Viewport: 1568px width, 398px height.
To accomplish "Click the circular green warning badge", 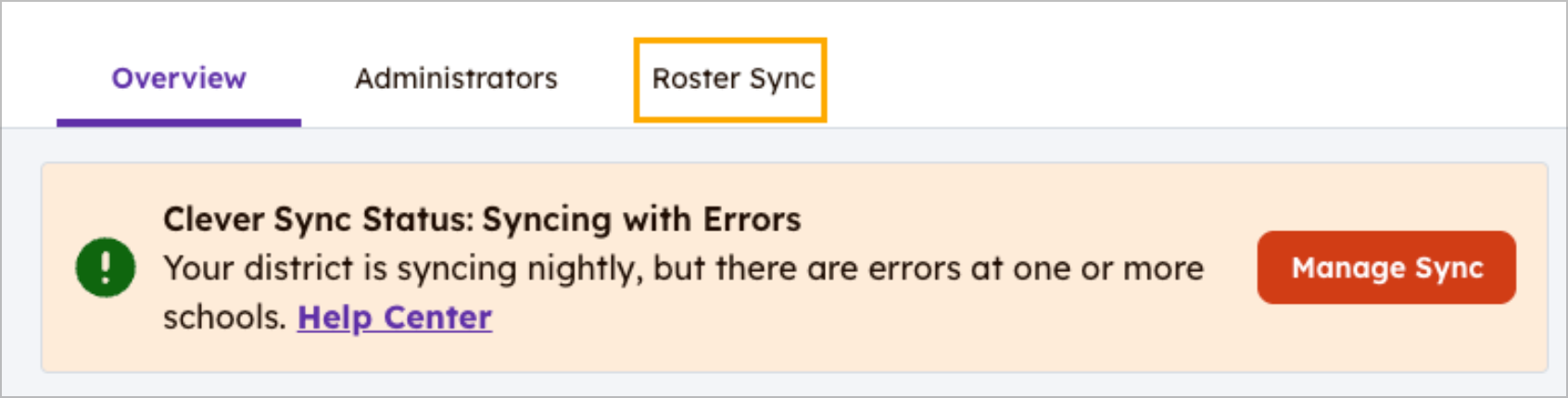I will 105,267.
